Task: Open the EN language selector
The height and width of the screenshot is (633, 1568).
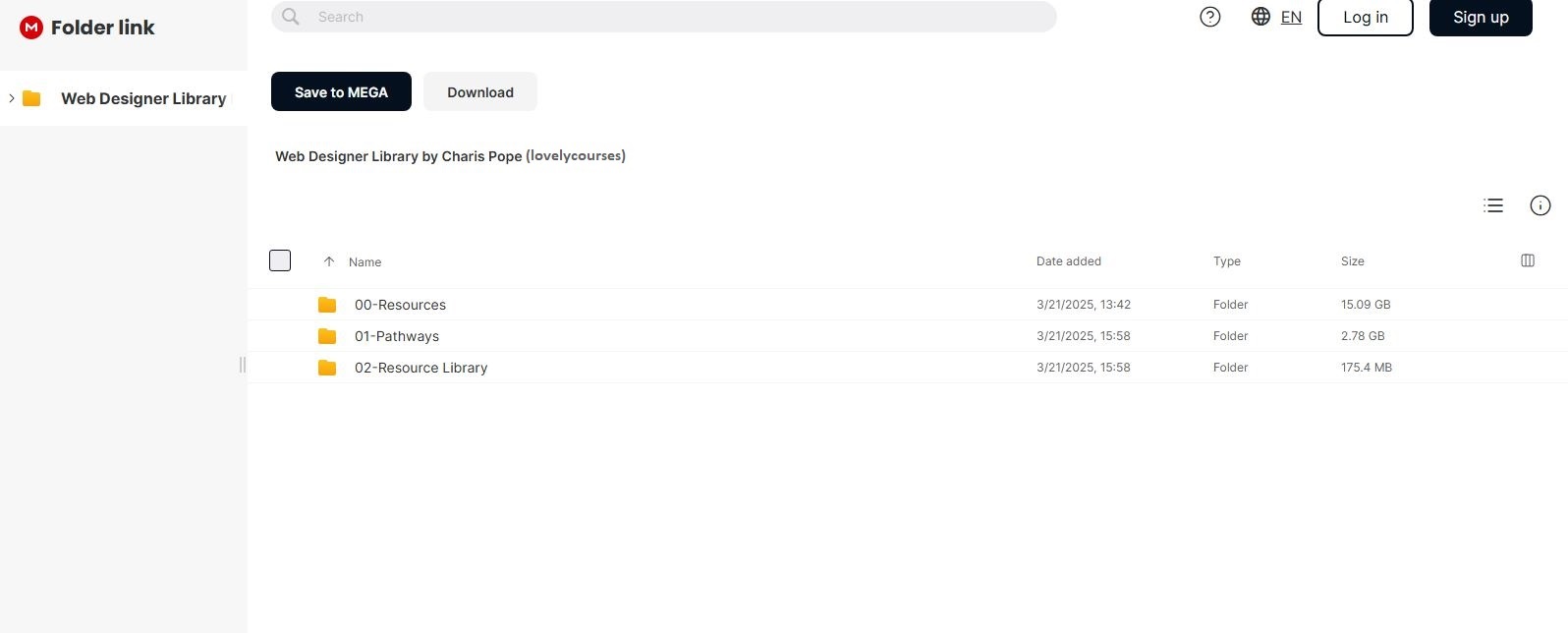Action: coord(1291,17)
